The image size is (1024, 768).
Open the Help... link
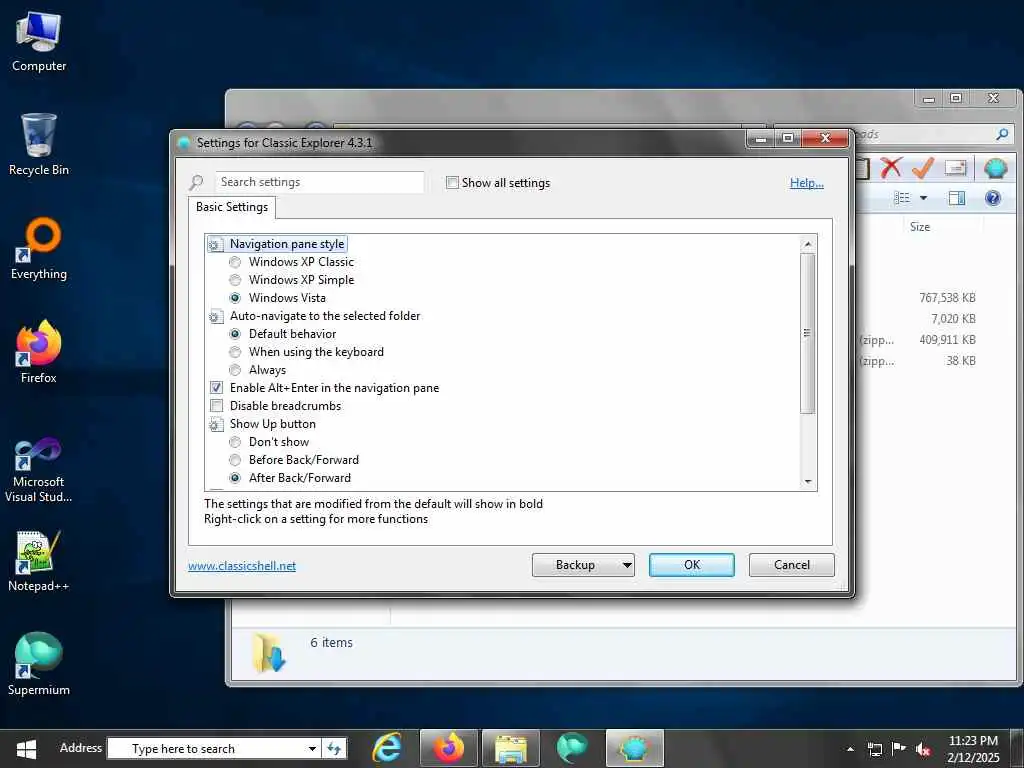pyautogui.click(x=807, y=183)
